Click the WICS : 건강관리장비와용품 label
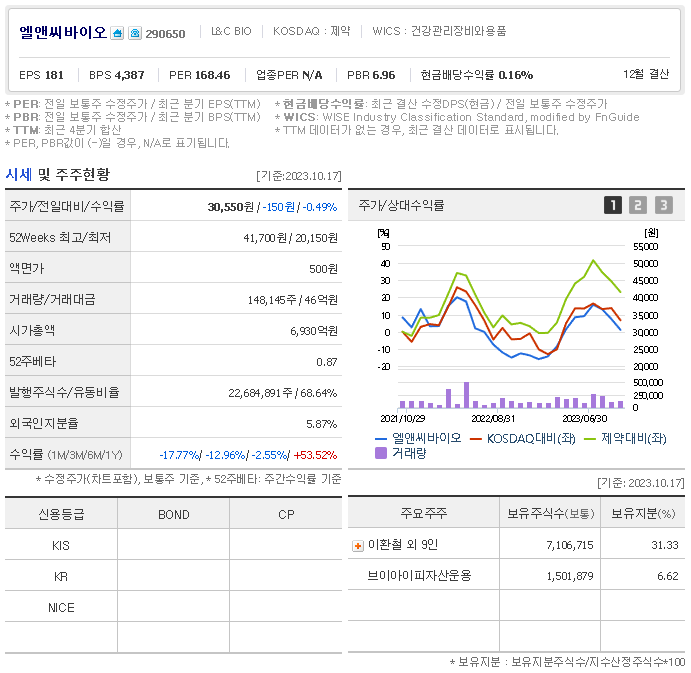Screen dimensions: 691x673 [439, 31]
